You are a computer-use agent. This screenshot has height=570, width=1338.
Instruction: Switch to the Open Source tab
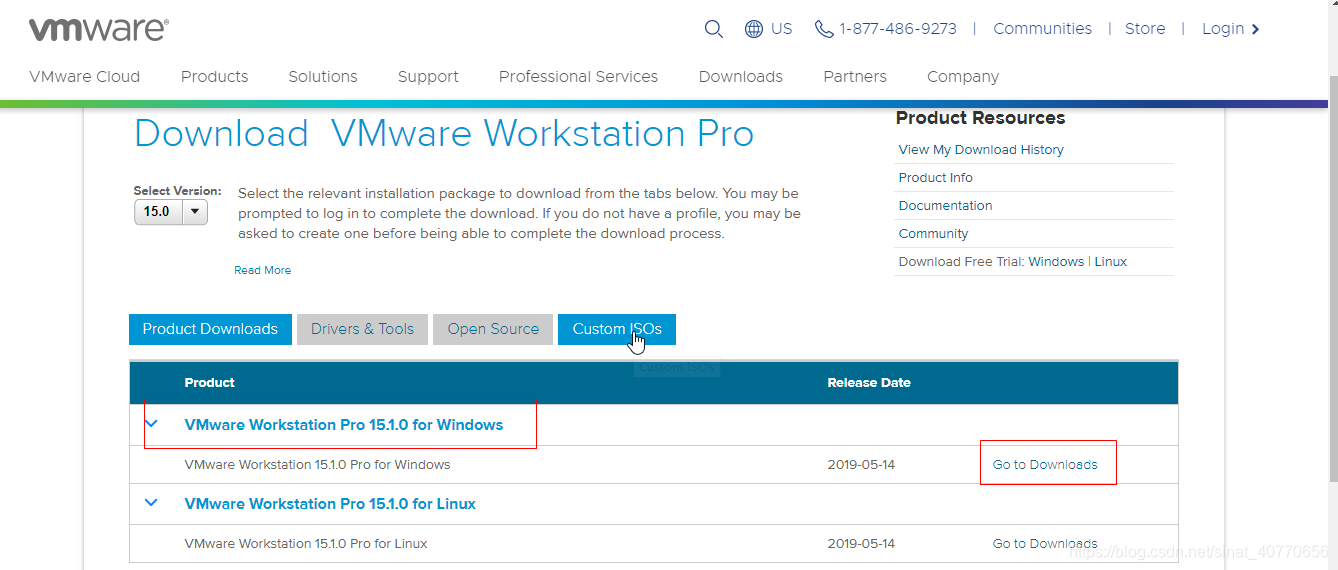click(493, 329)
